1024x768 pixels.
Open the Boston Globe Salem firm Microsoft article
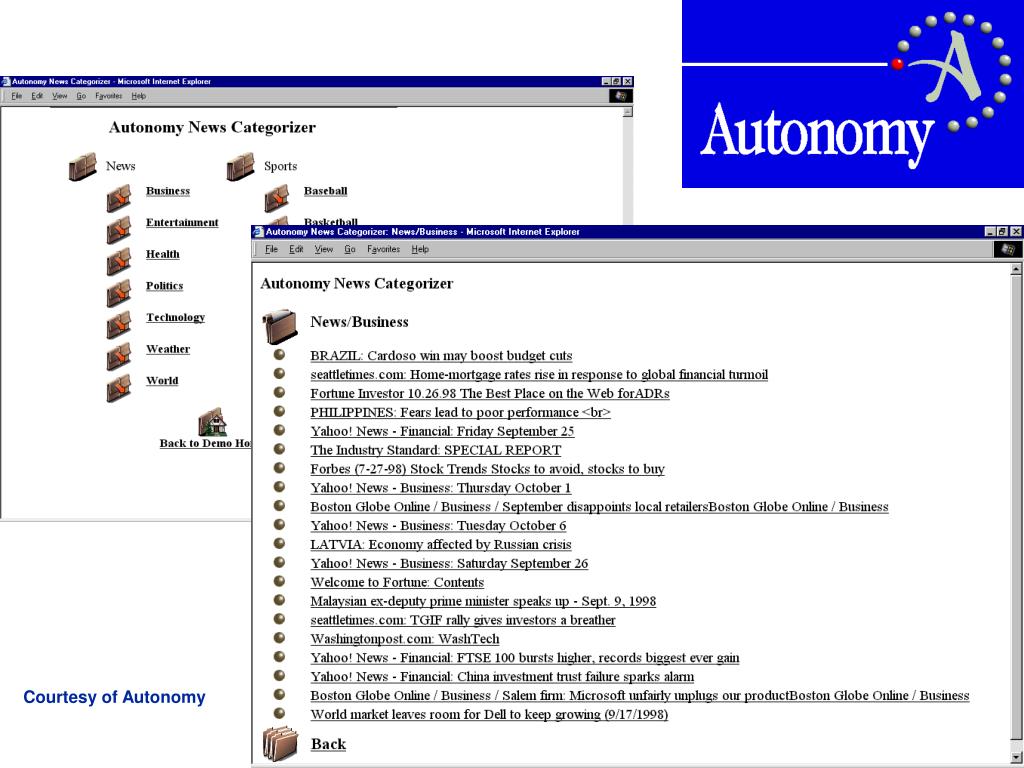(640, 697)
